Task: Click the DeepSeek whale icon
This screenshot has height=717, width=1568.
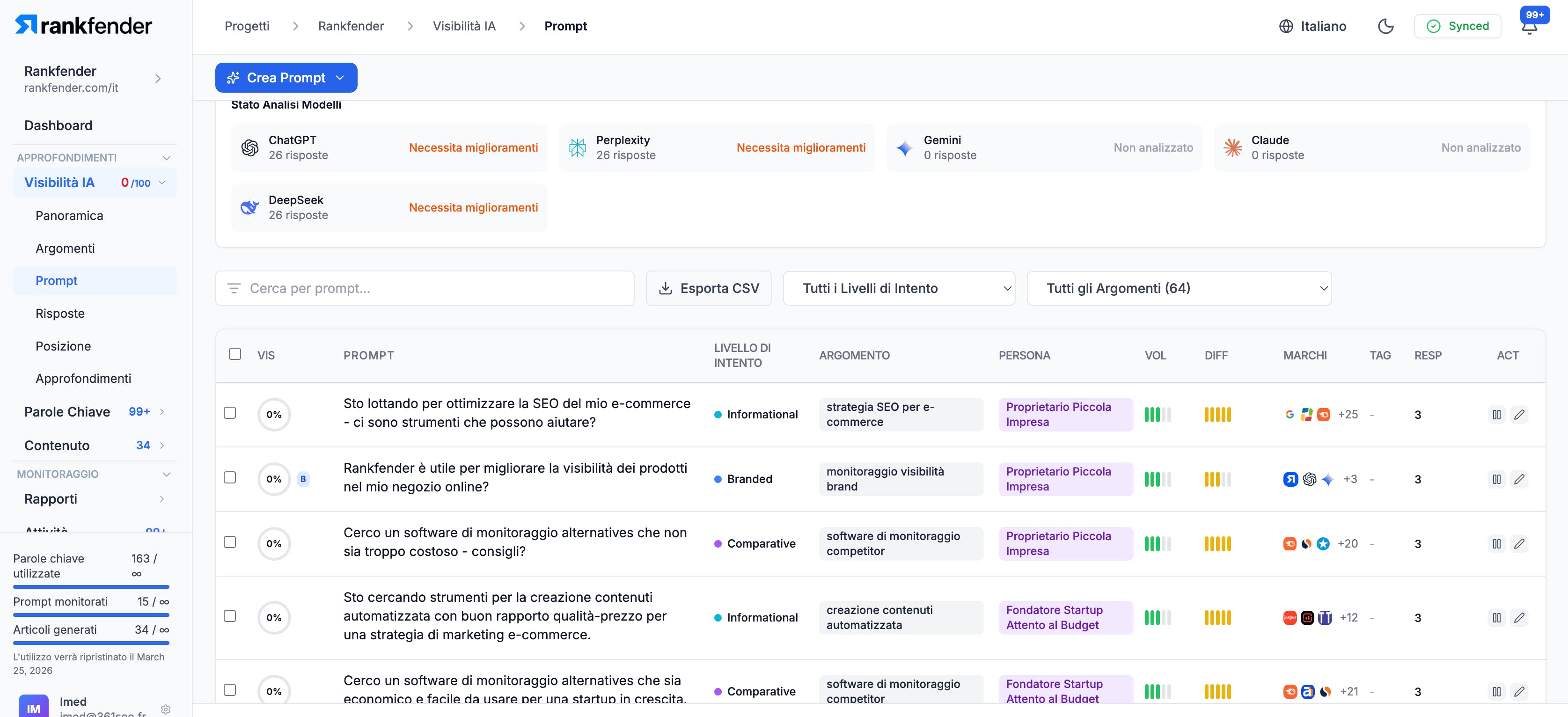Action: tap(249, 207)
